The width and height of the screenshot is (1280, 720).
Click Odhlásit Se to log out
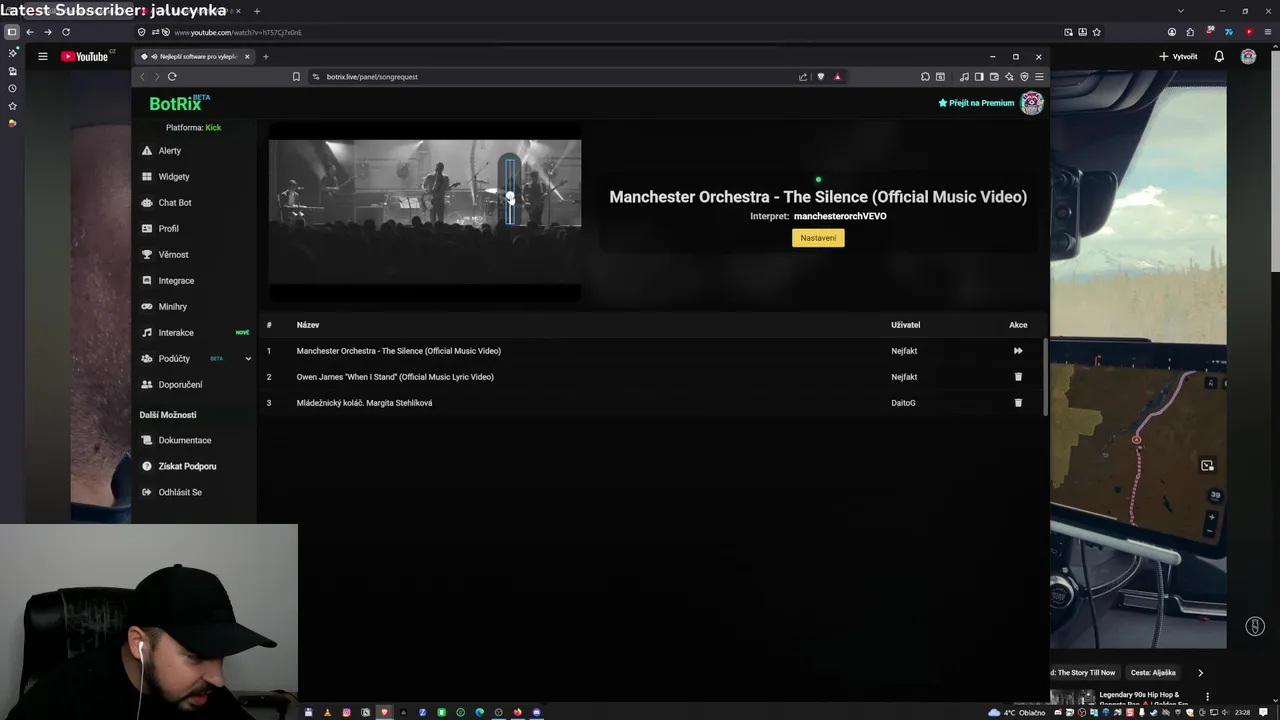(180, 492)
